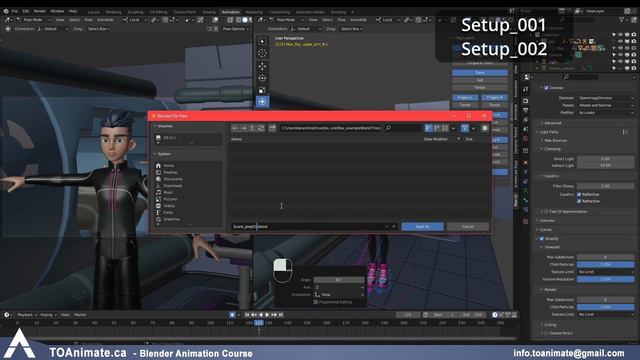Toggle the file filter funnel icon

tap(464, 128)
